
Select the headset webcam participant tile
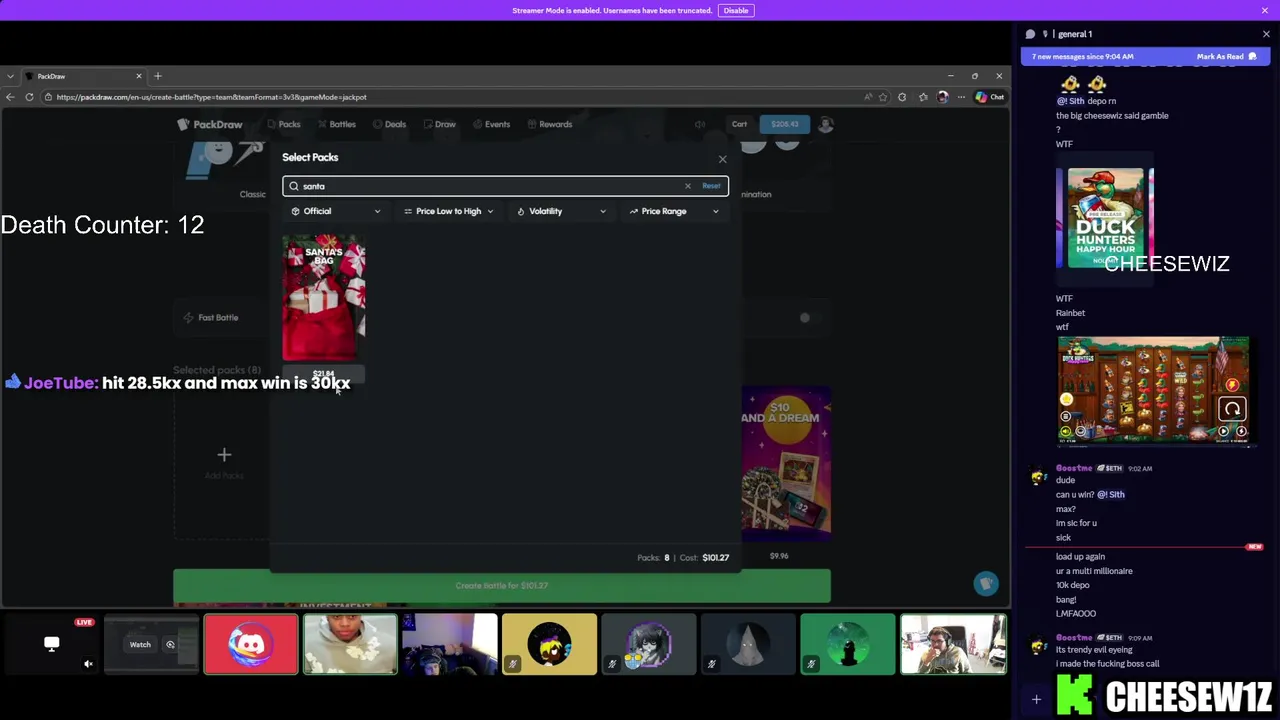click(x=450, y=645)
